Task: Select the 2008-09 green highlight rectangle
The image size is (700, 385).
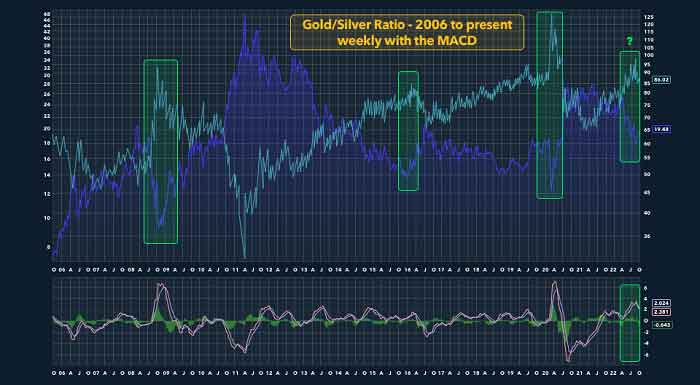Action: (161, 152)
